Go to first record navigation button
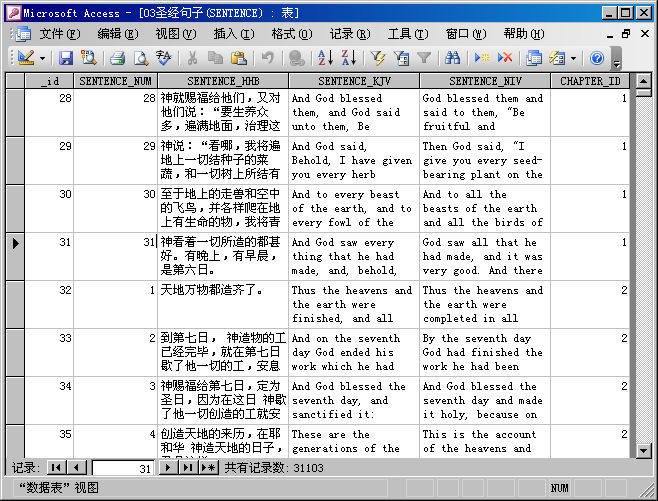Image resolution: width=658 pixels, height=501 pixels. click(57, 467)
